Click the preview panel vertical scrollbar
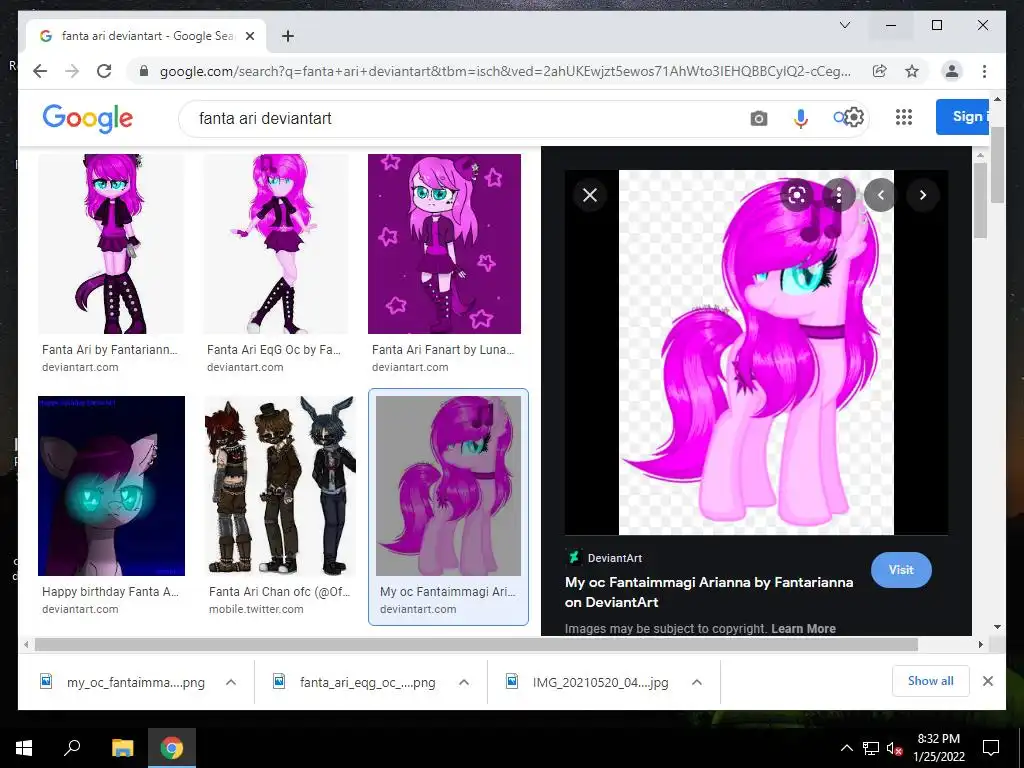Screen dimensions: 1024x768 [981, 200]
